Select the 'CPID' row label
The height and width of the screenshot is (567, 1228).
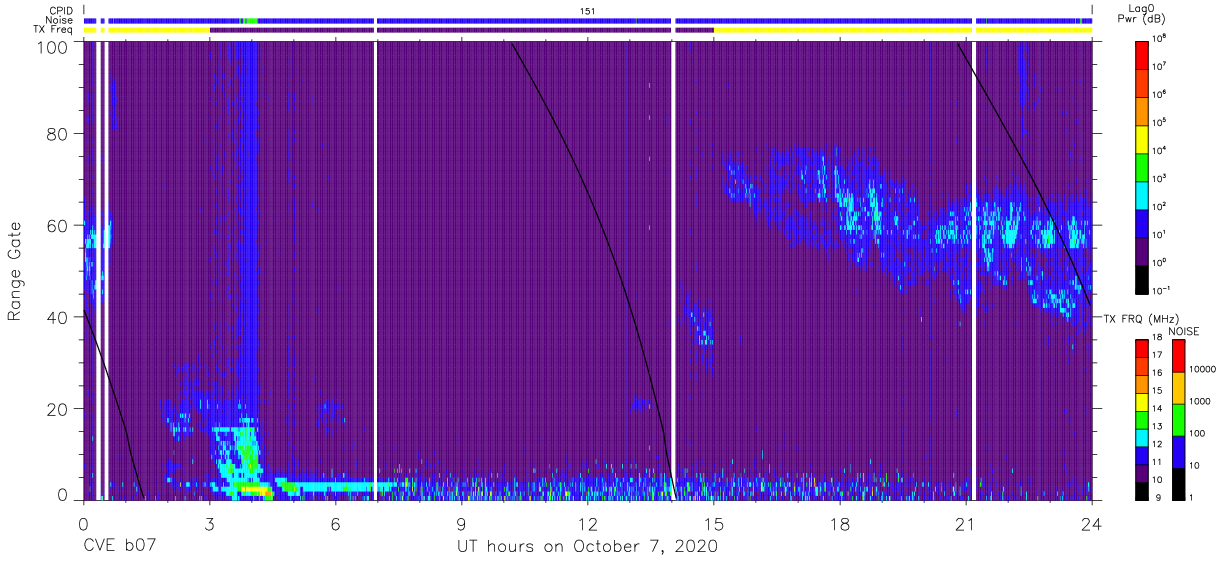click(x=60, y=10)
